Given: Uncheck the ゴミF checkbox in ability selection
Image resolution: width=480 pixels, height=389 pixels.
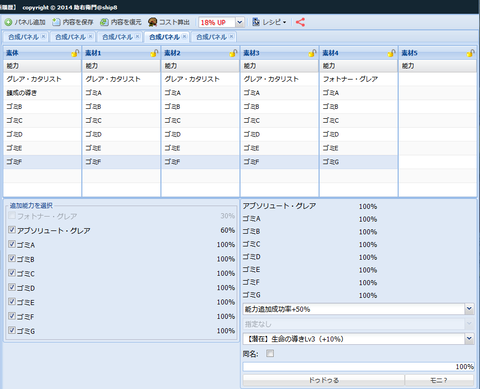Looking at the screenshot, I should coord(12,316).
